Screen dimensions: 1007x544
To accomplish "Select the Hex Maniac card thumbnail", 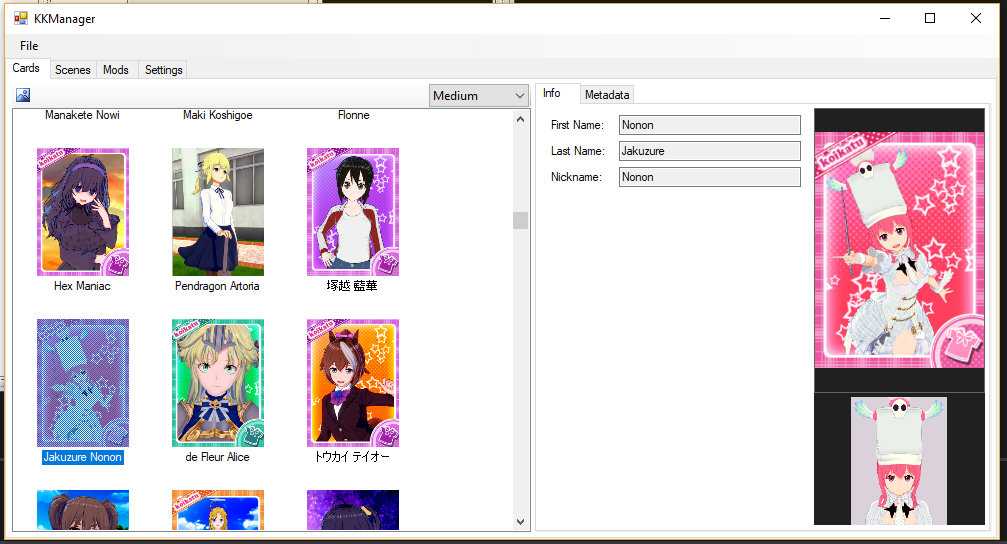I will pyautogui.click(x=83, y=212).
